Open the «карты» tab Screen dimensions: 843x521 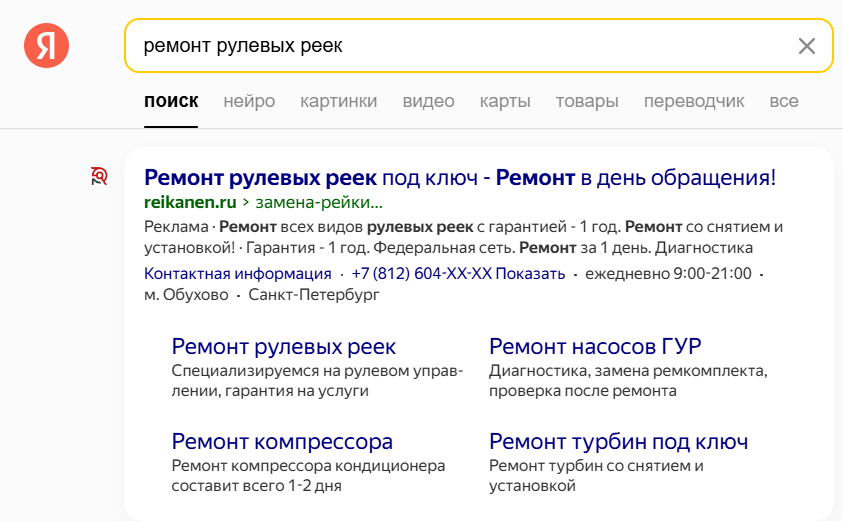pos(505,101)
